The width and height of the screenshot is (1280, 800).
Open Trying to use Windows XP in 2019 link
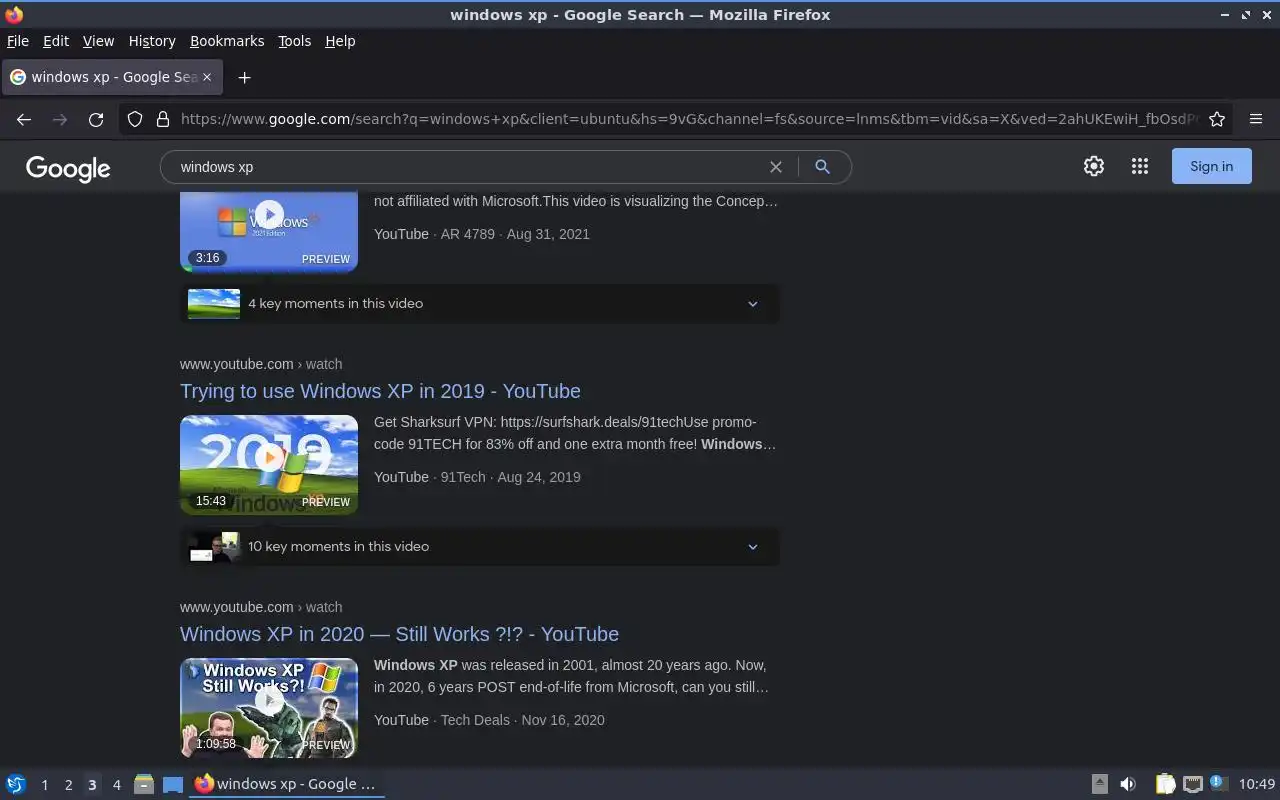pos(380,391)
